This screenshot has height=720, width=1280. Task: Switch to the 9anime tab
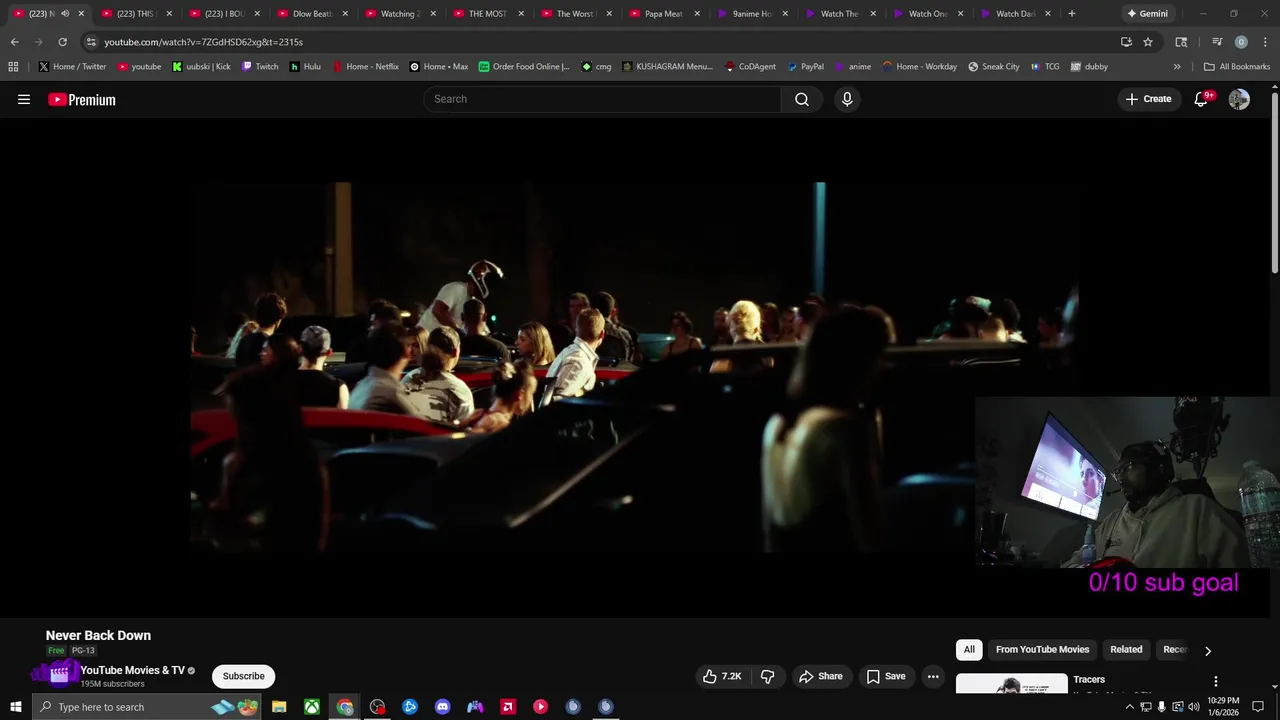click(x=752, y=14)
